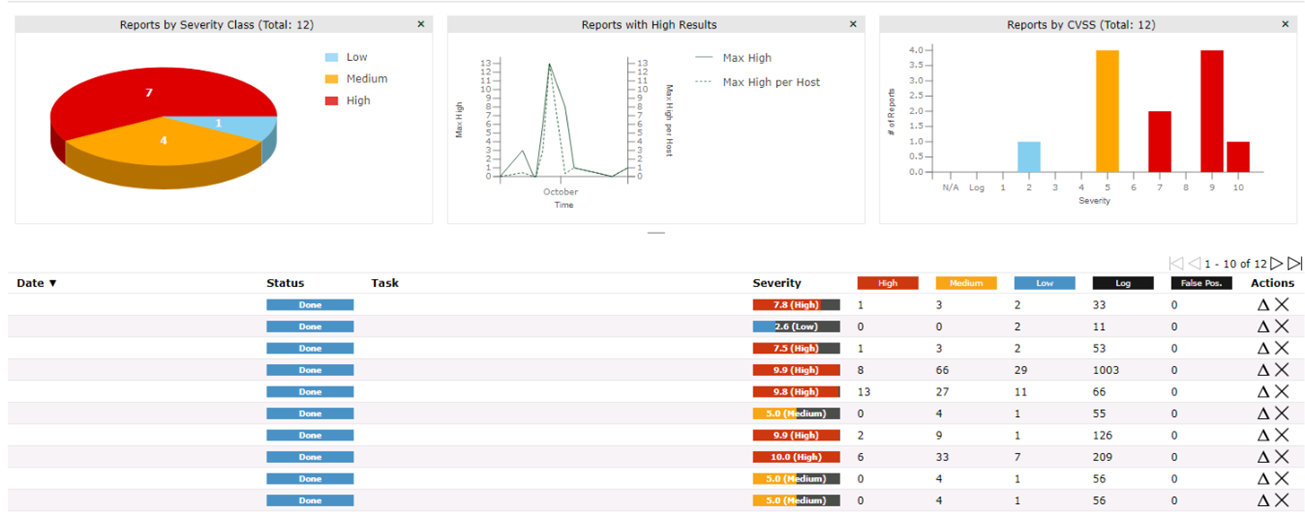The height and width of the screenshot is (512, 1305).
Task: Delete the 10.0 (High) report
Action: click(x=1281, y=457)
